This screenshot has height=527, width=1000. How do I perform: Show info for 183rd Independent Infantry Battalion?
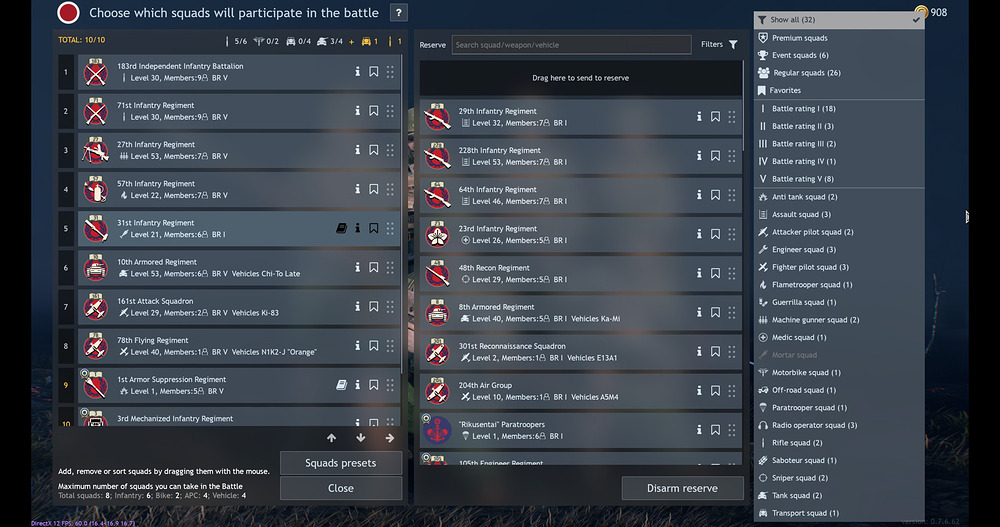(358, 71)
